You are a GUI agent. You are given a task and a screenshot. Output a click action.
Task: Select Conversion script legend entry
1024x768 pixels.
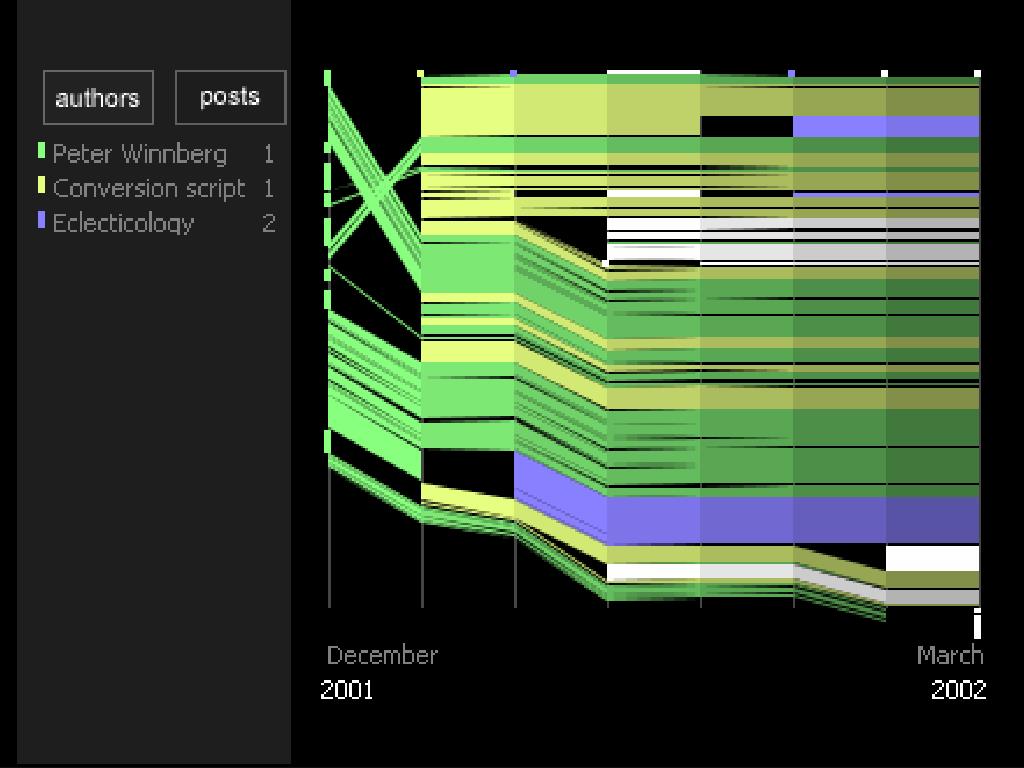[x=149, y=188]
